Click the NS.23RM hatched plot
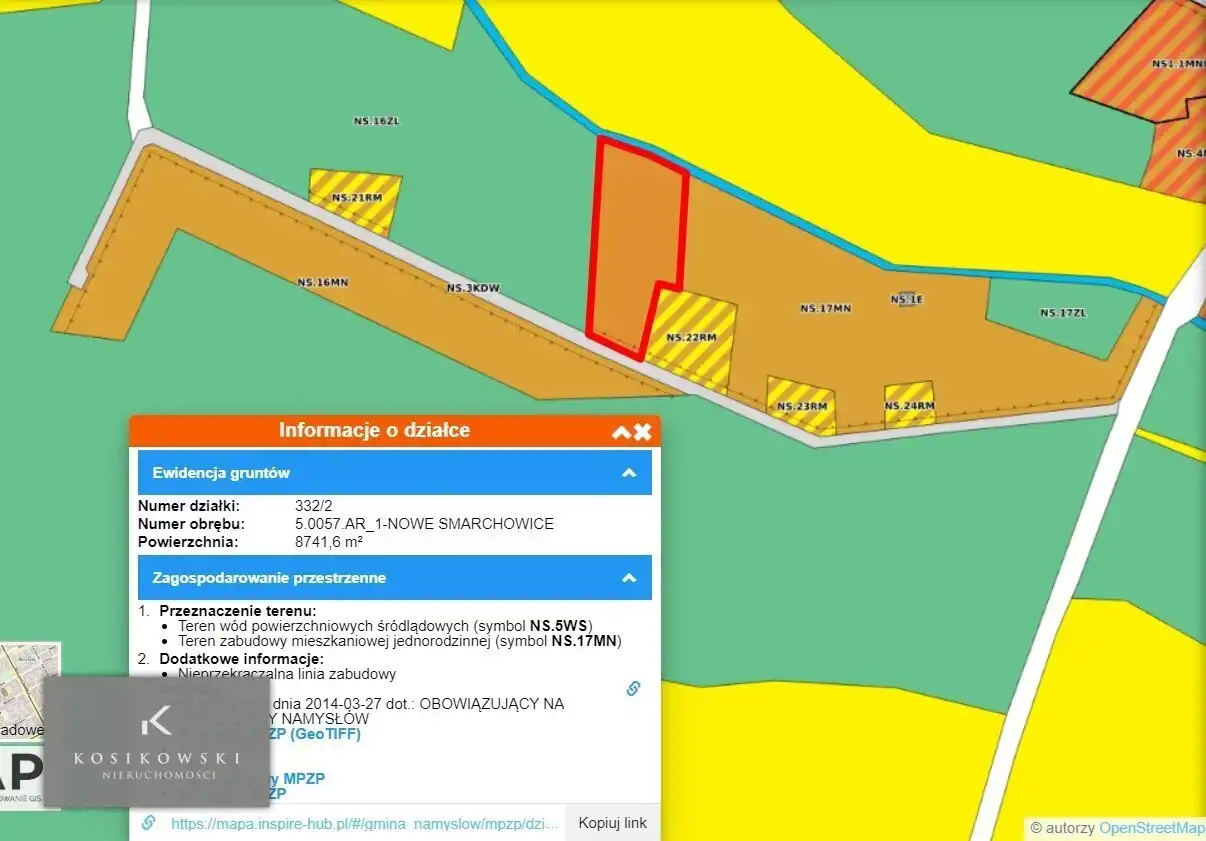This screenshot has height=841, width=1206. pyautogui.click(x=801, y=405)
